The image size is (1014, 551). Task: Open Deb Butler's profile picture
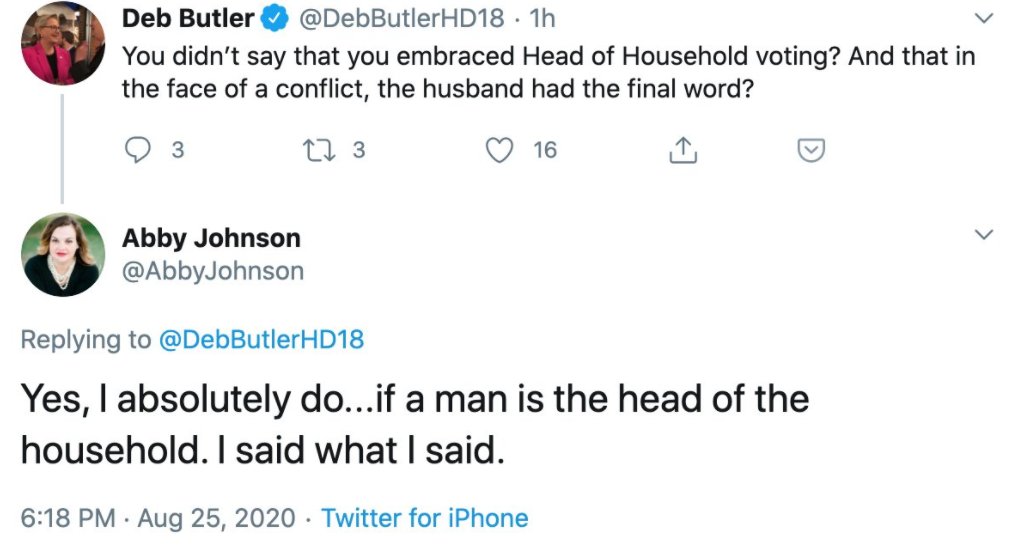[x=62, y=42]
